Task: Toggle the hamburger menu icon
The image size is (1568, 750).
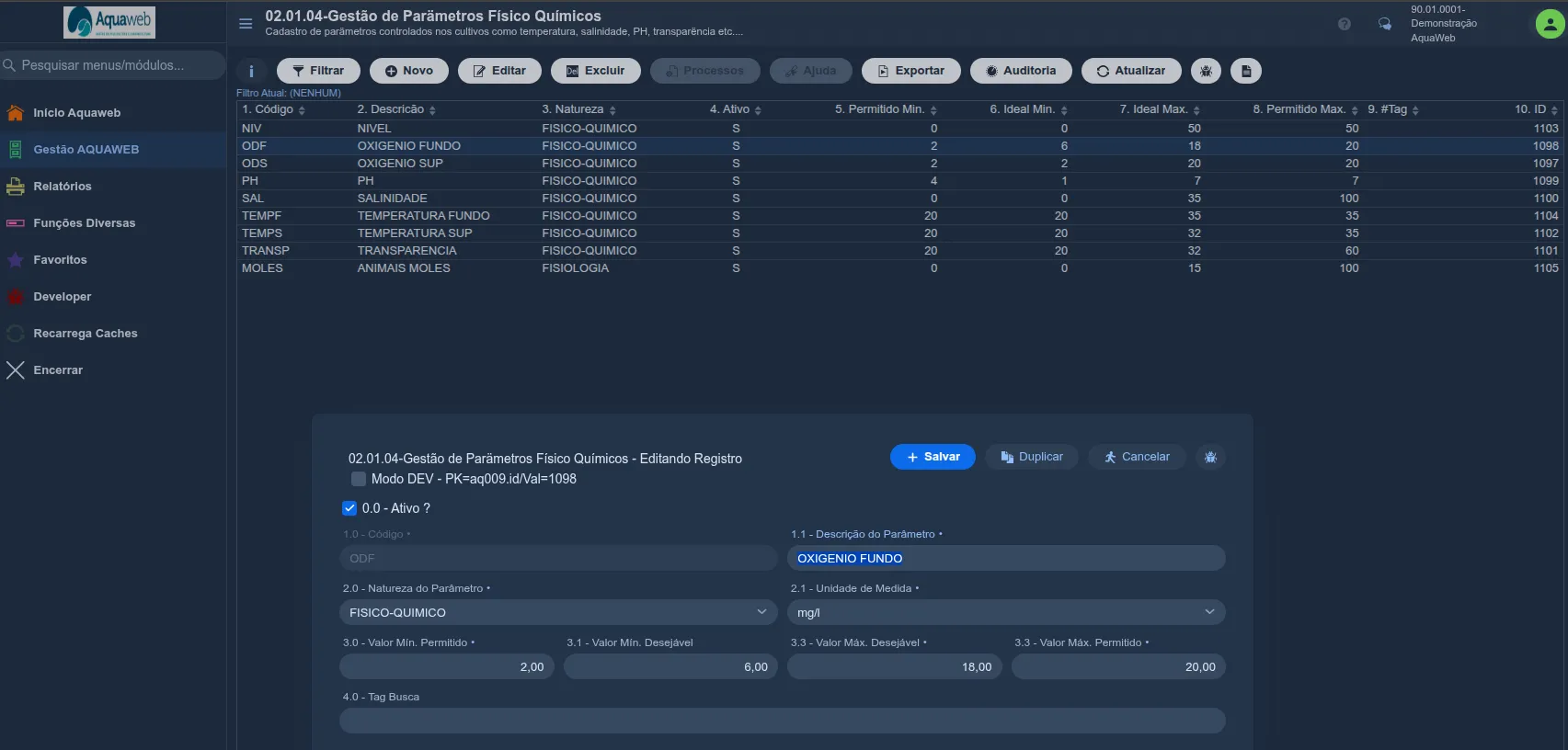Action: click(246, 24)
